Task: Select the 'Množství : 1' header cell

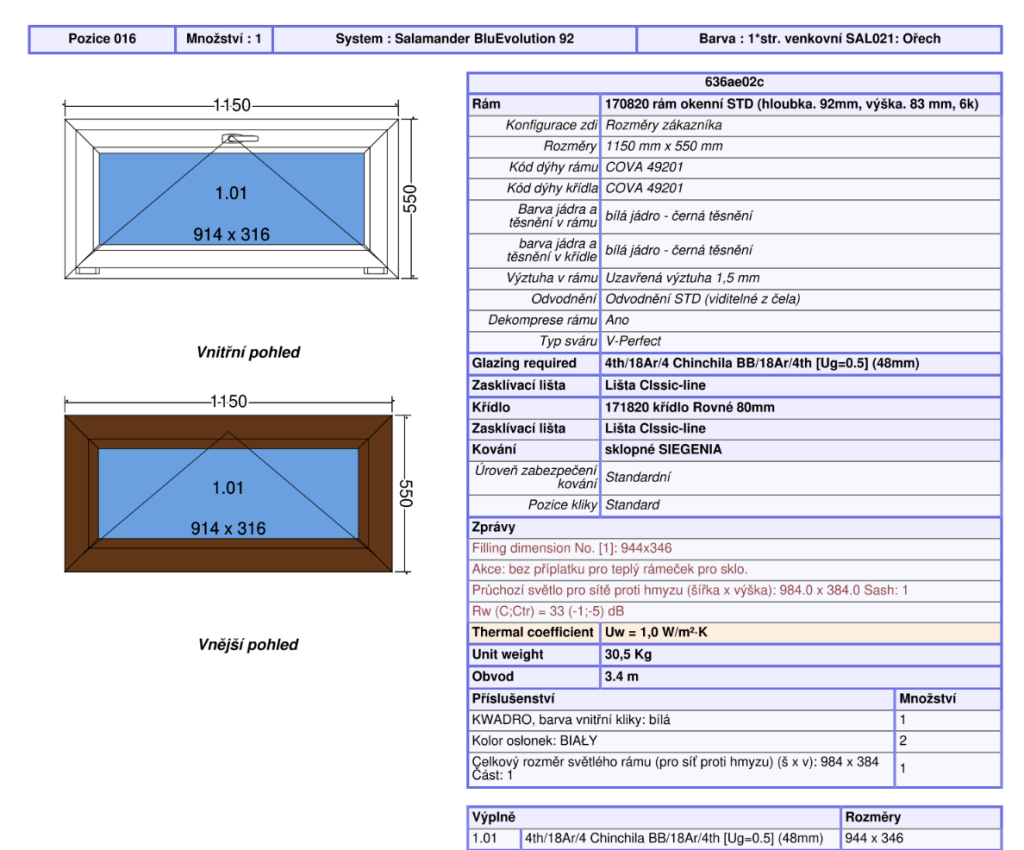Action: pos(223,39)
